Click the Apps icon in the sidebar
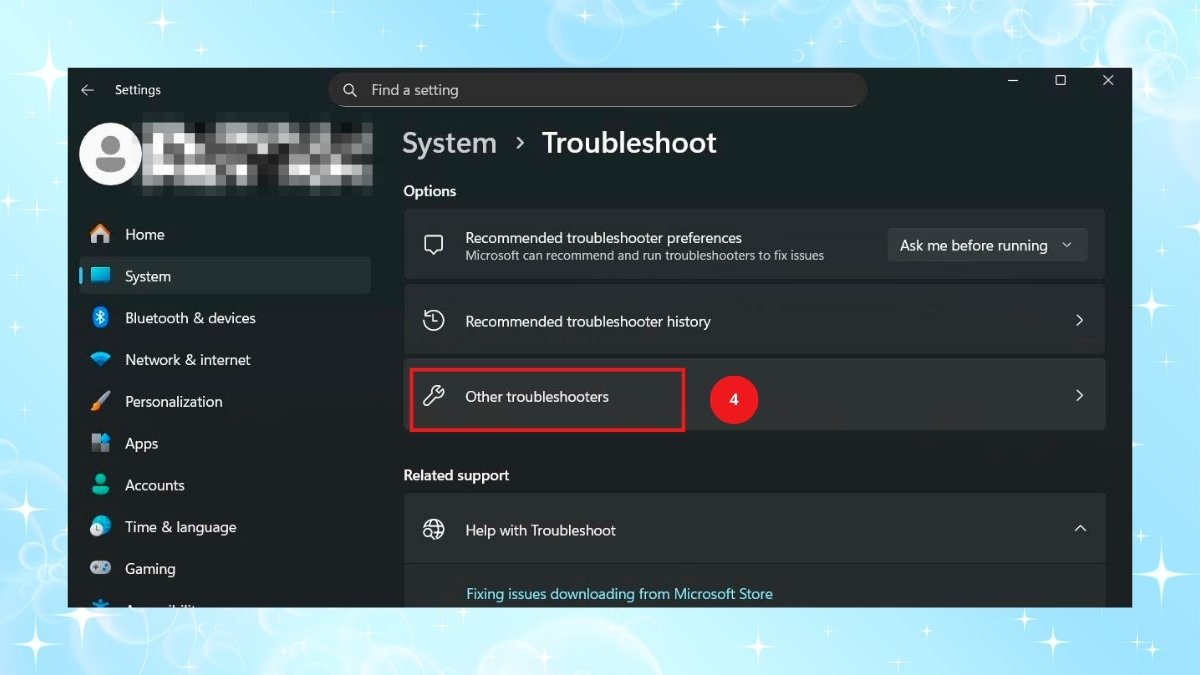 (101, 443)
